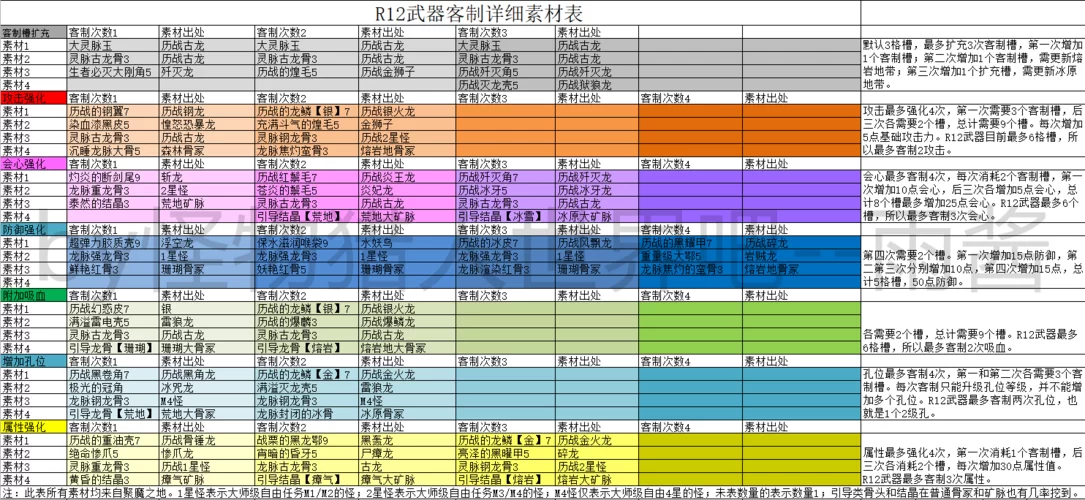Select the 历战冰牙龙 source cell
The width and height of the screenshot is (1085, 500).
point(596,190)
